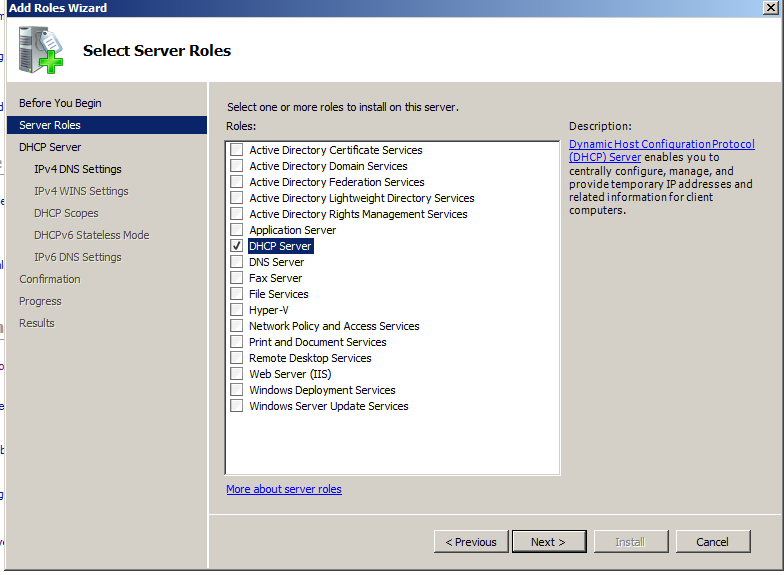Enable Windows Server Update Services checkbox
This screenshot has height=575, width=784.
point(236,406)
